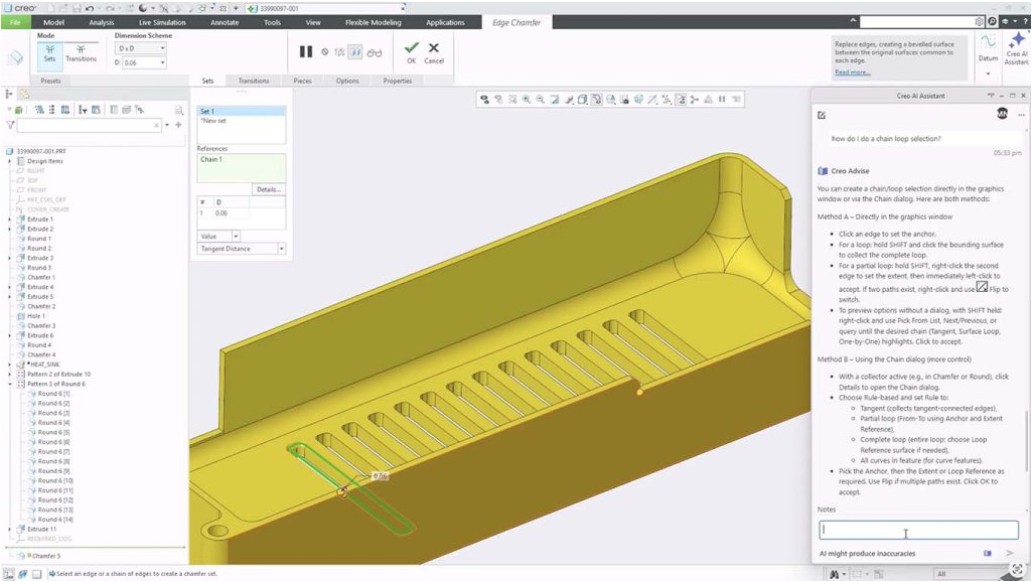1032x582 pixels.
Task: Expand Extrude 11 tree node
Action: (x=9, y=529)
